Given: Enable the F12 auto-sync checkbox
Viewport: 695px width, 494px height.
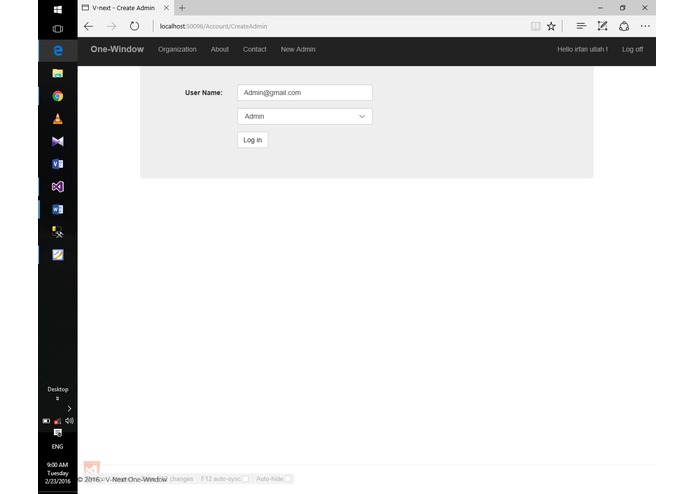Looking at the screenshot, I should click(x=245, y=479).
